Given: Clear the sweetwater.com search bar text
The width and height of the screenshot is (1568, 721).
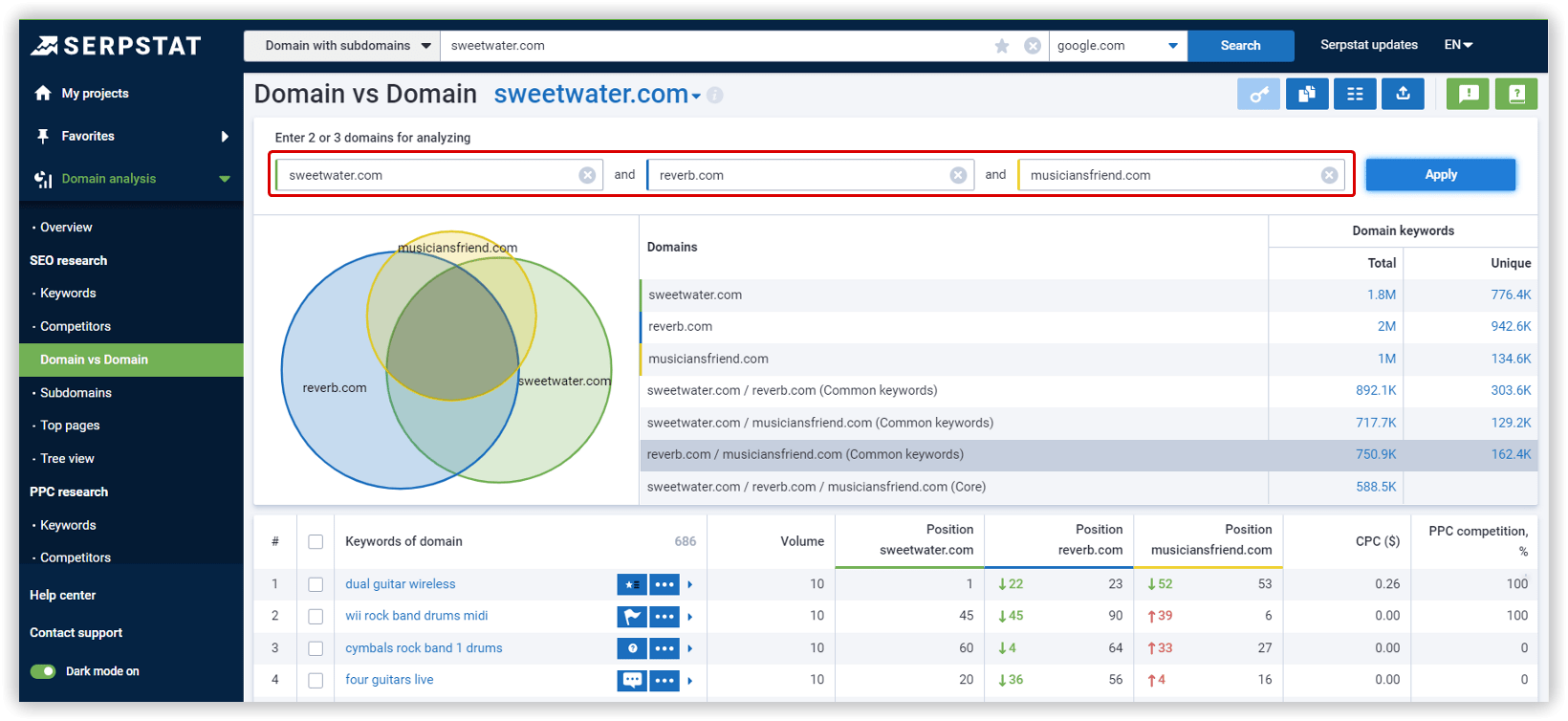Looking at the screenshot, I should click(x=1033, y=46).
